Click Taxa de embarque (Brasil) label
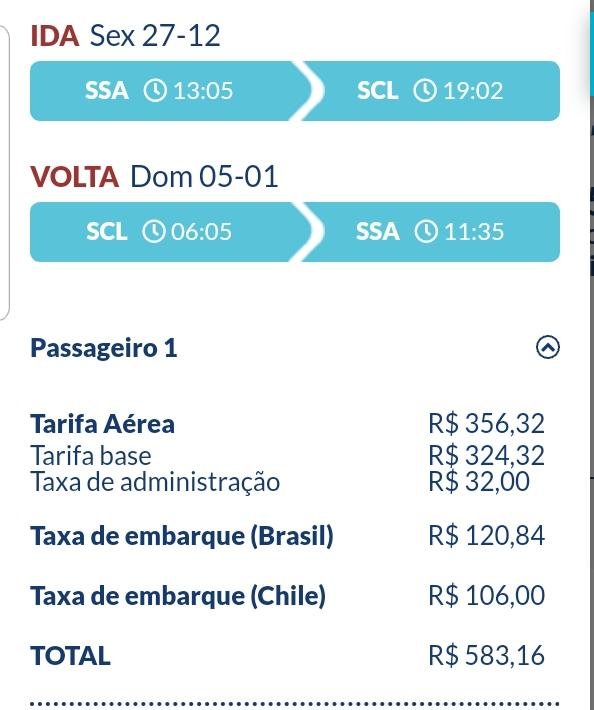 click(x=182, y=536)
